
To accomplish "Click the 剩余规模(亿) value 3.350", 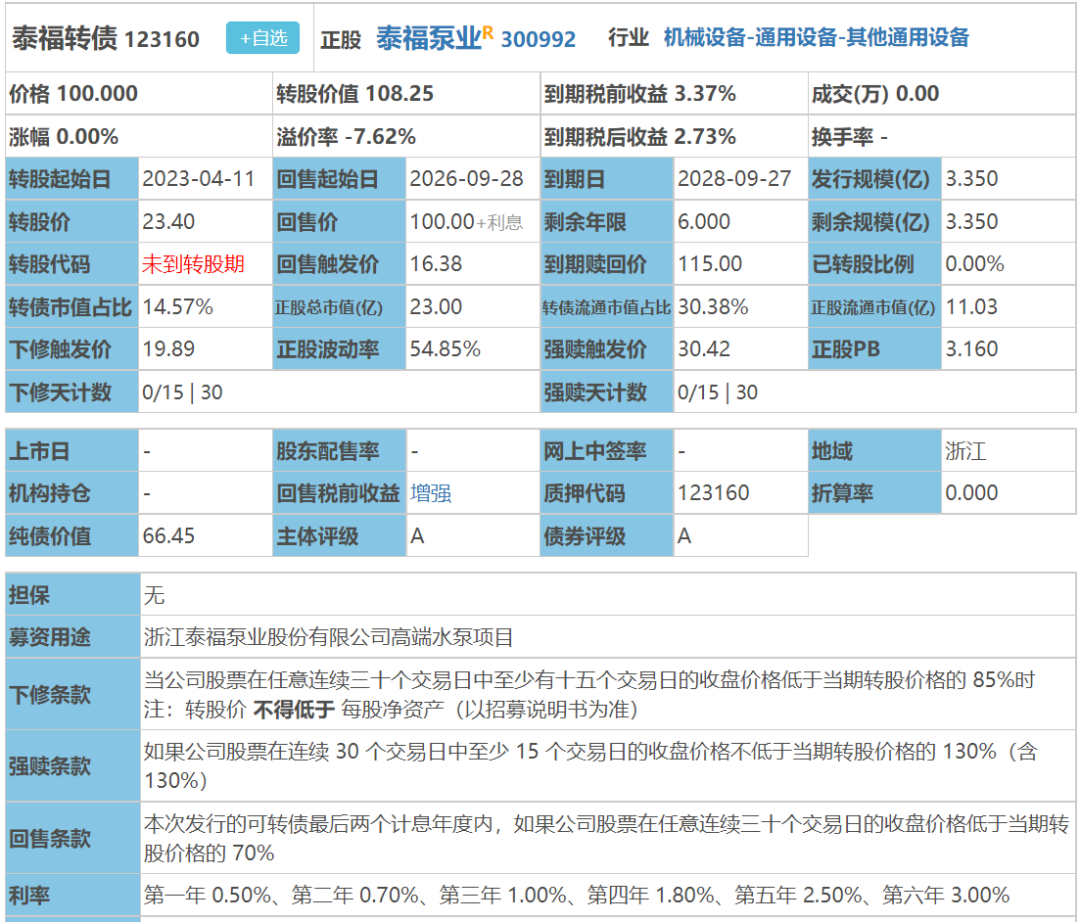I will point(971,222).
